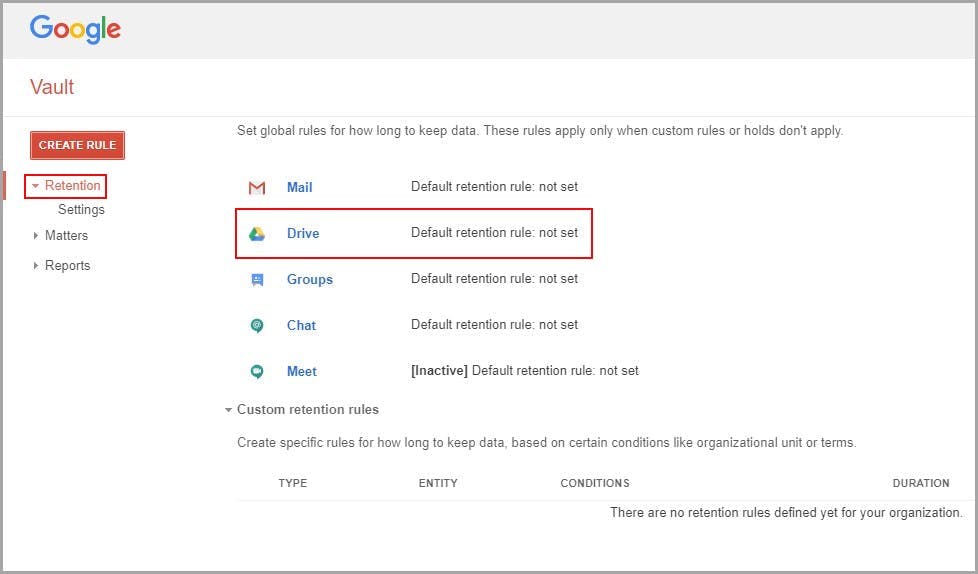Image resolution: width=978 pixels, height=574 pixels.
Task: Click the TYPE column header
Action: coord(293,483)
